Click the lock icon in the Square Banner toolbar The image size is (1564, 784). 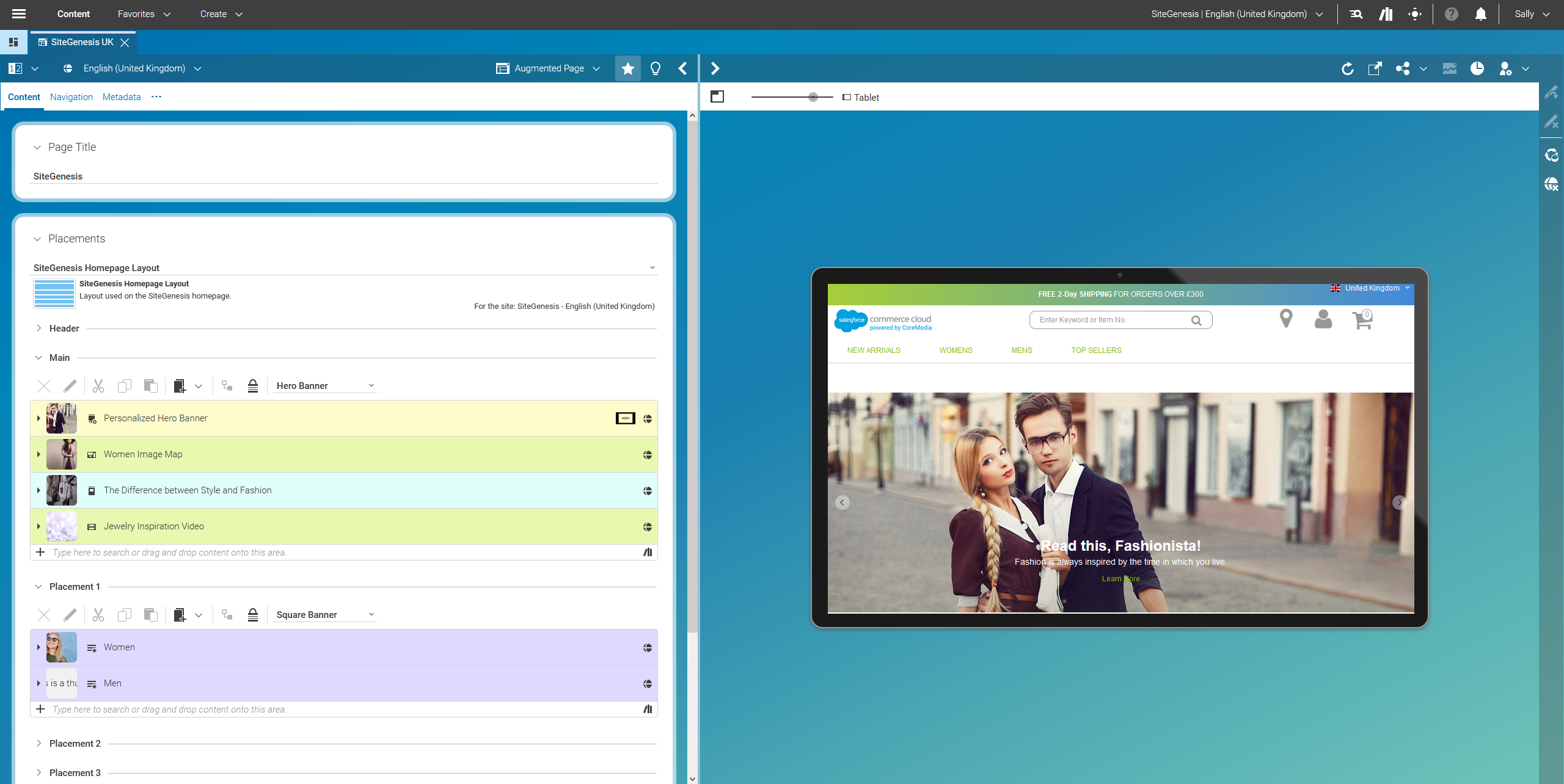[x=253, y=615]
